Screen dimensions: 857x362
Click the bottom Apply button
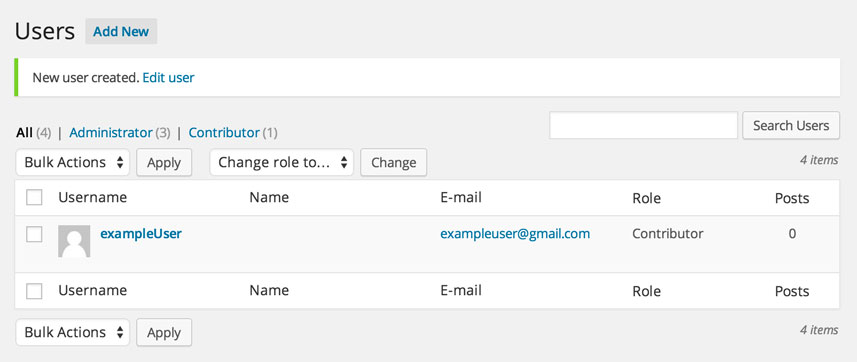164,332
